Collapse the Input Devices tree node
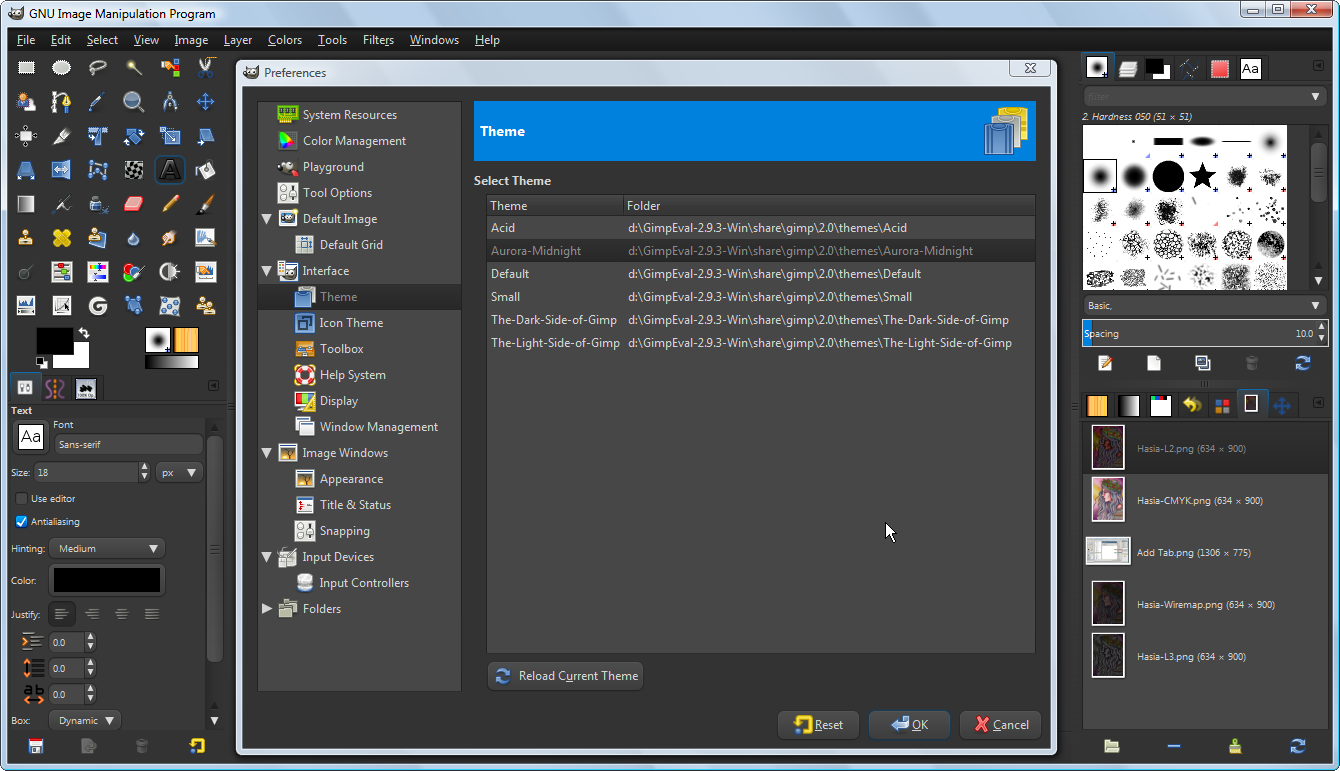Screen dimensions: 1340x771 (267, 556)
